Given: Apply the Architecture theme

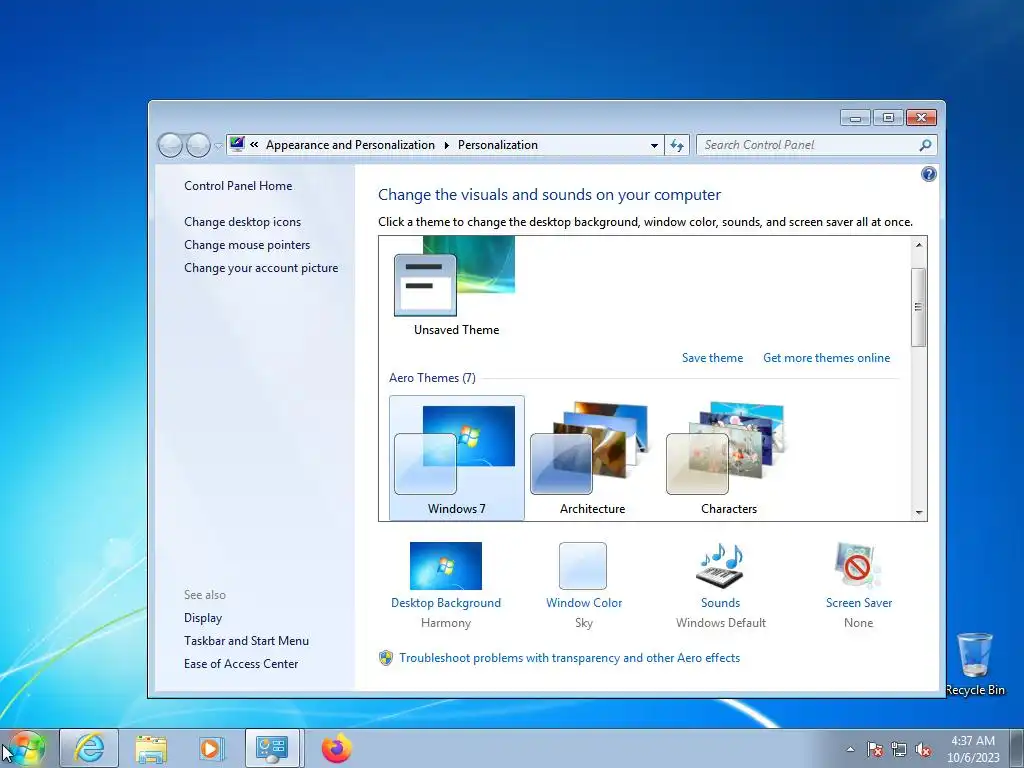Looking at the screenshot, I should coord(592,457).
